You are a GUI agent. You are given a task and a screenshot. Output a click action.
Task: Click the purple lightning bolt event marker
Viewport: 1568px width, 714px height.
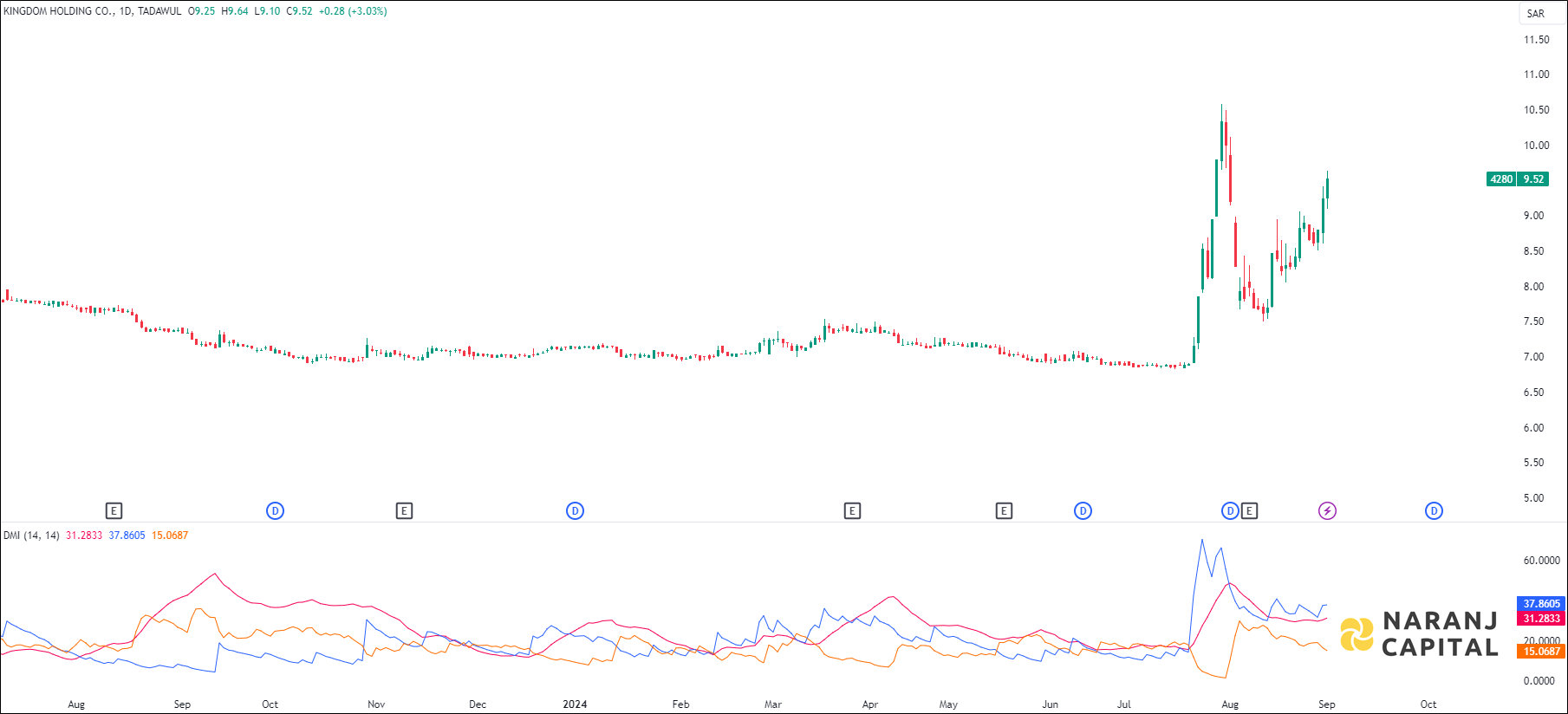click(1327, 511)
